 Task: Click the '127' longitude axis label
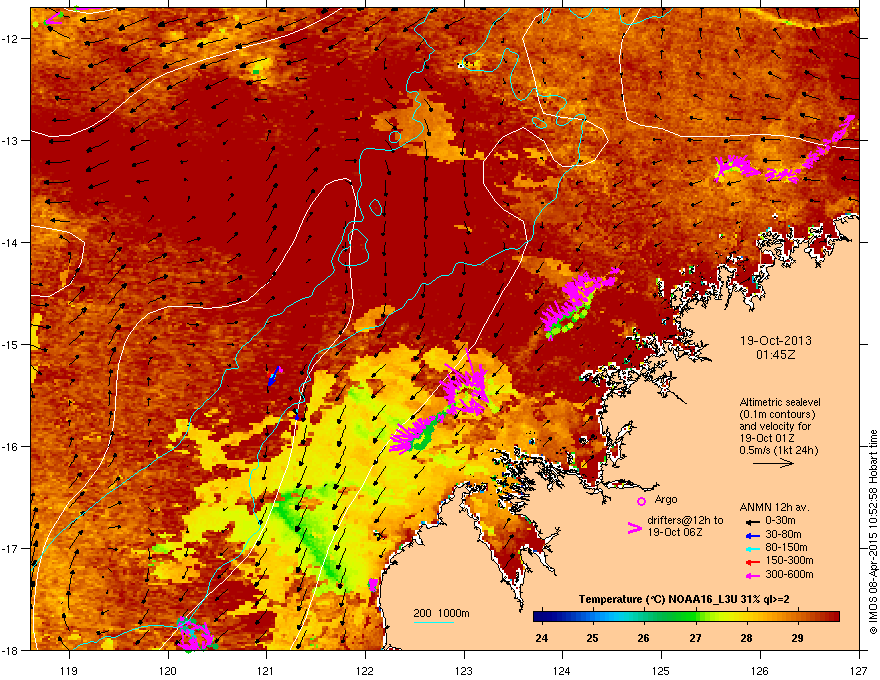tap(859, 670)
